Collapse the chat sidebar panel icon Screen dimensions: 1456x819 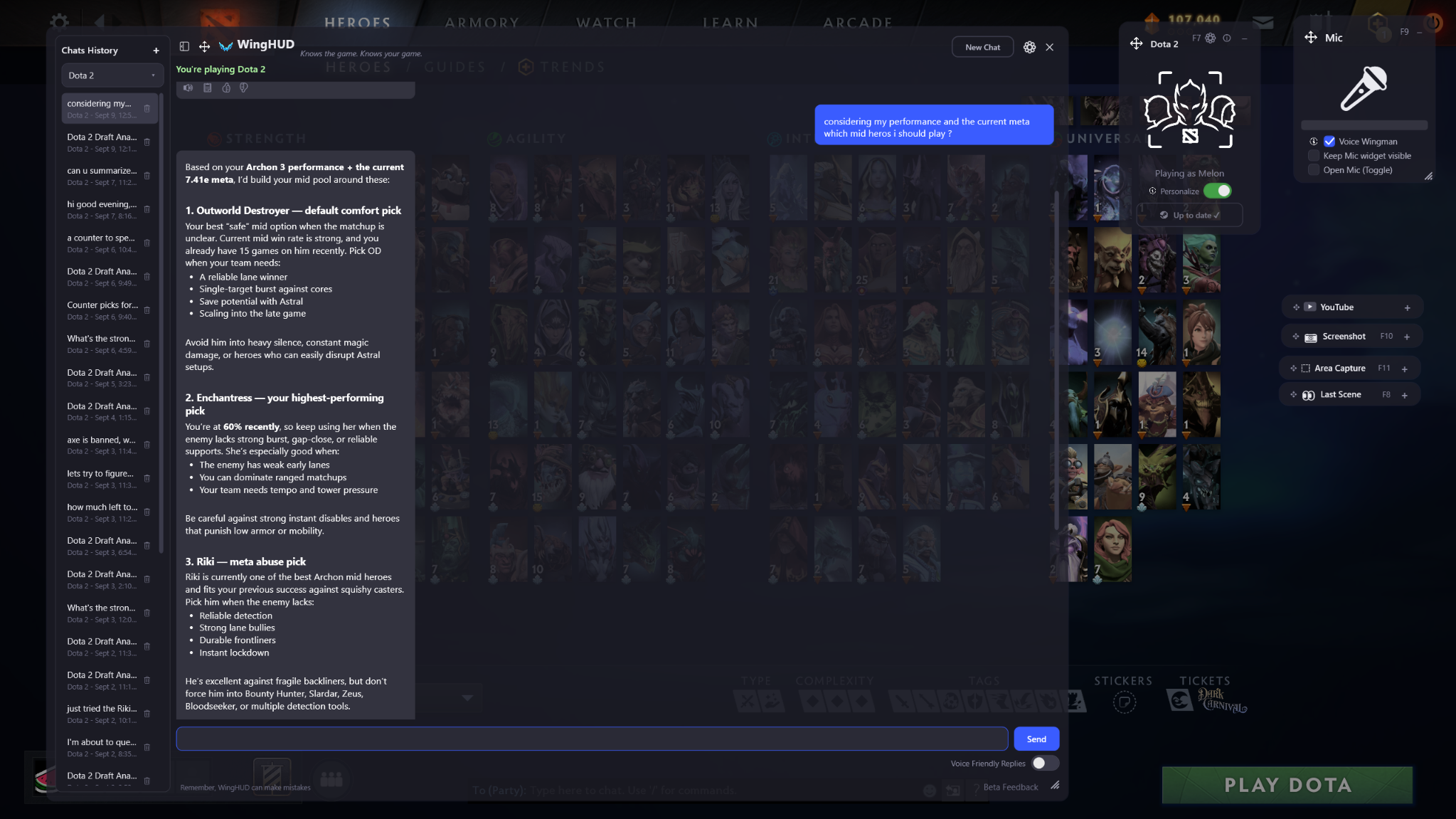(184, 46)
